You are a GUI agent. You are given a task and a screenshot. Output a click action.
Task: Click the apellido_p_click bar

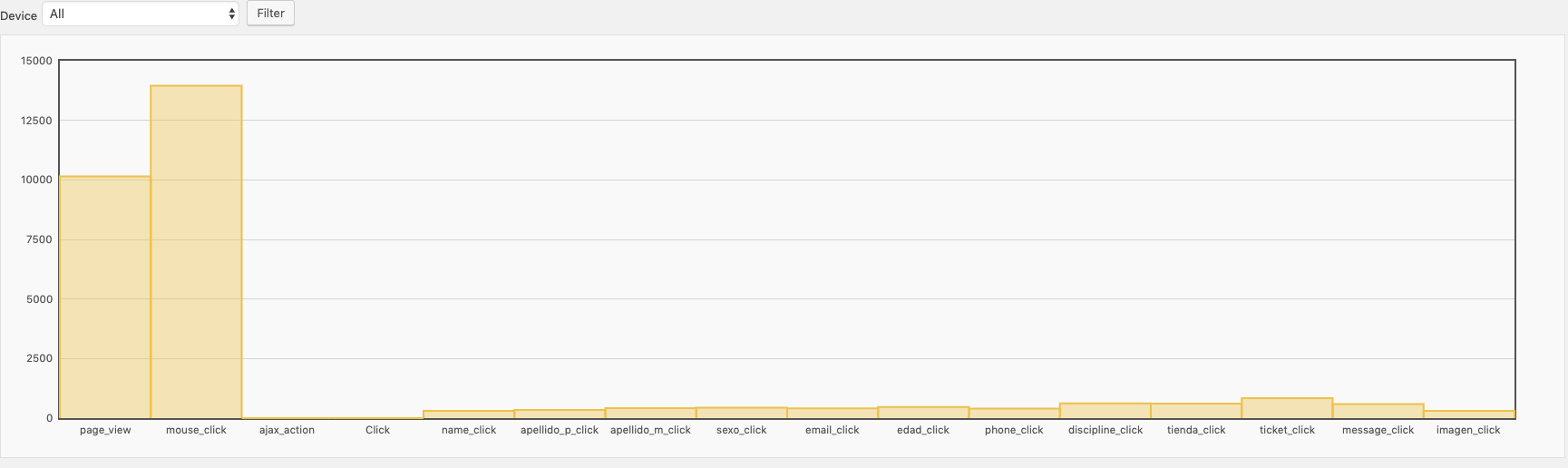tap(560, 414)
